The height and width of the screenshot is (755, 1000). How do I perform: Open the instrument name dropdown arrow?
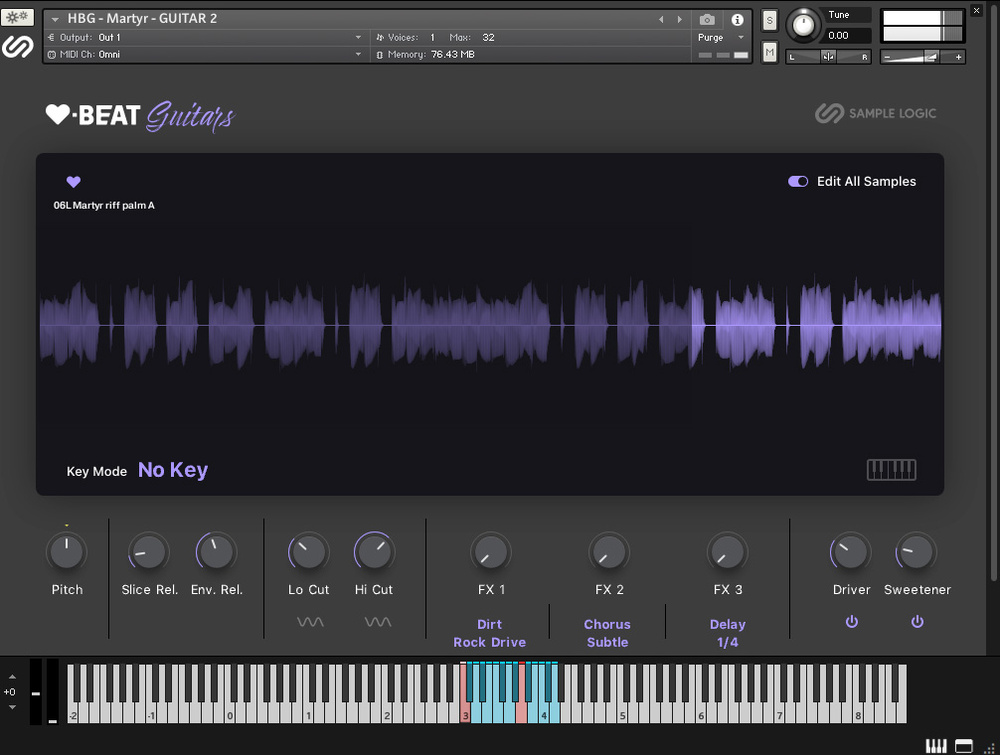[x=55, y=19]
